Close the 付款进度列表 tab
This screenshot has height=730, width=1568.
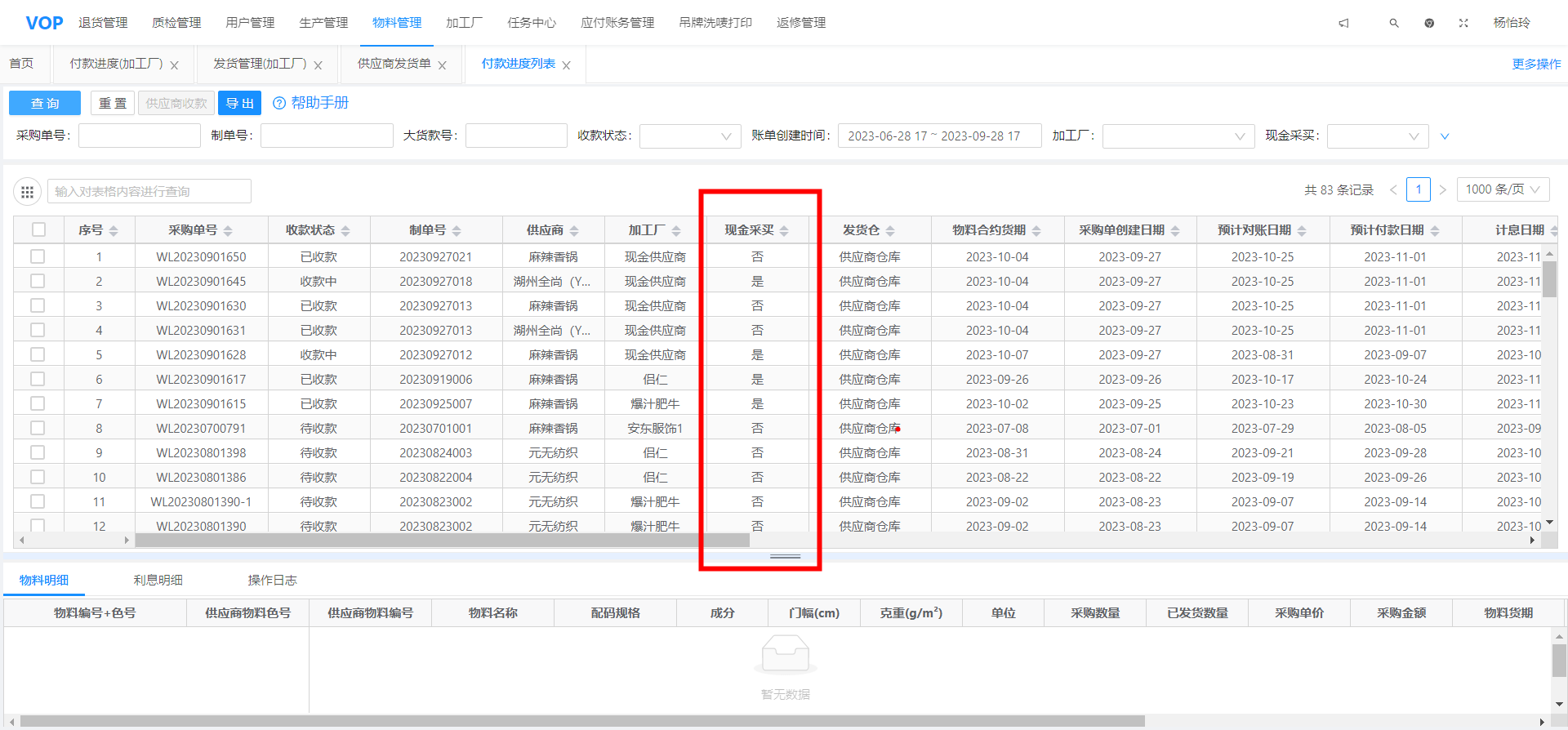click(567, 65)
